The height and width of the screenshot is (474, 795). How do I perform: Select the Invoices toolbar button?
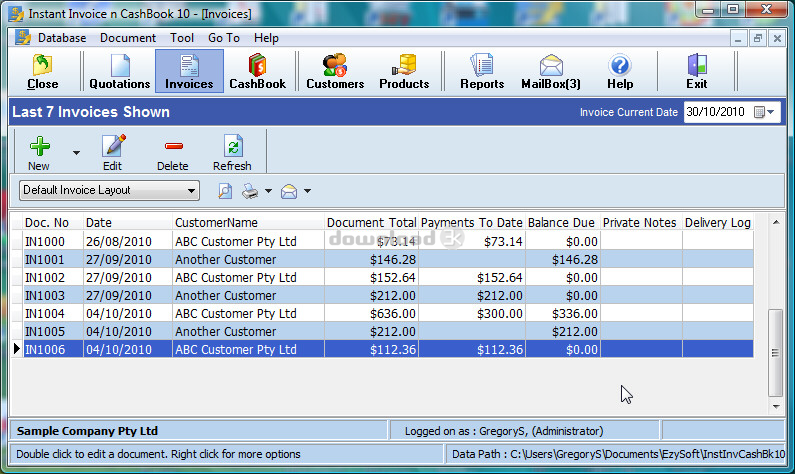pos(189,71)
